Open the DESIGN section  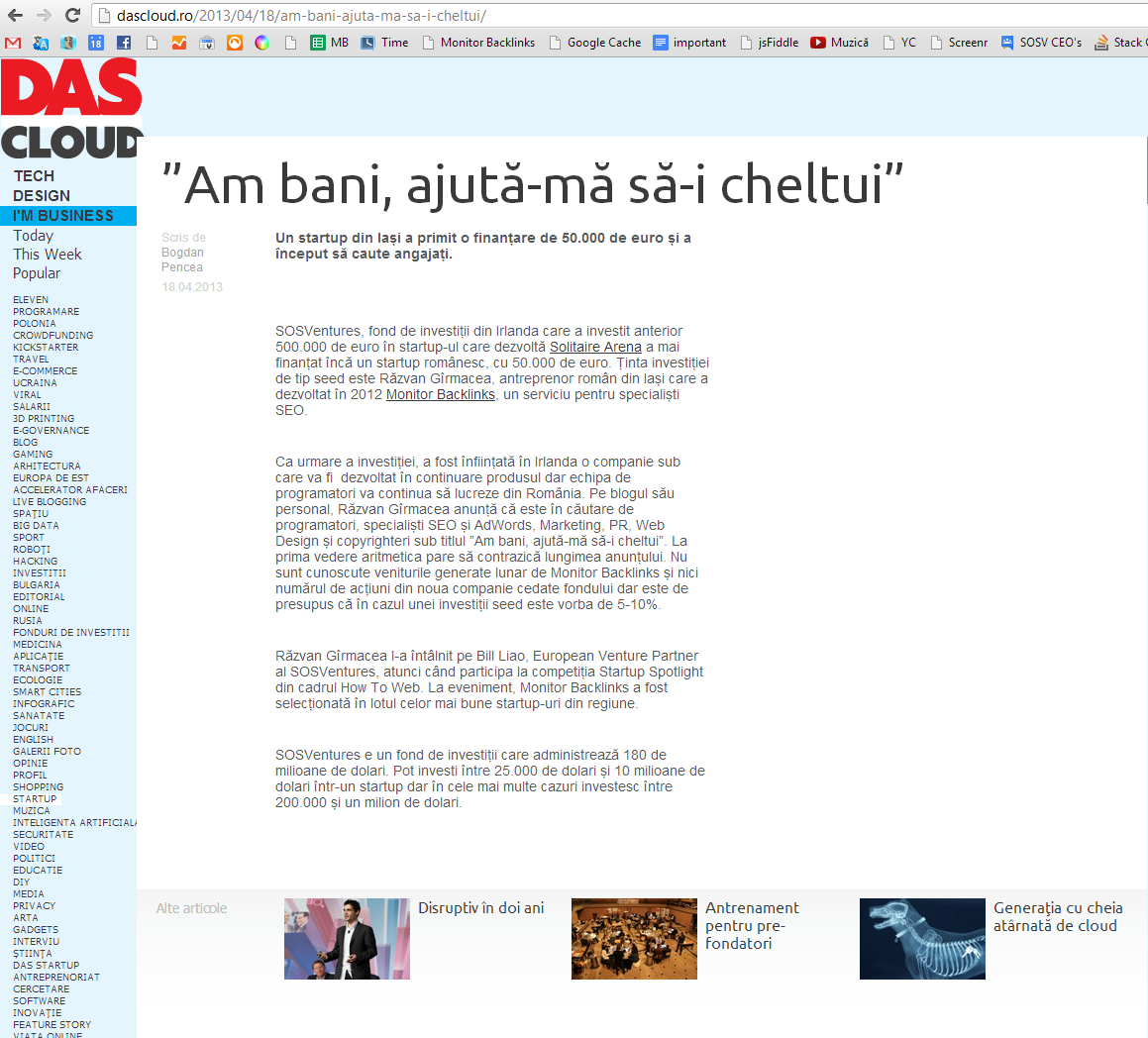click(x=42, y=196)
